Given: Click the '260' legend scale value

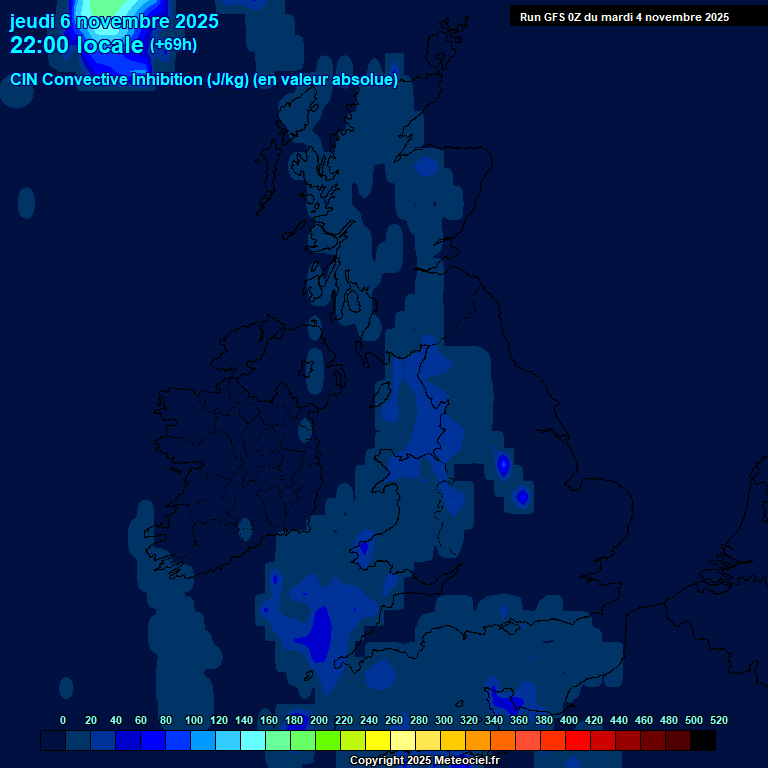Looking at the screenshot, I should coord(393,720).
